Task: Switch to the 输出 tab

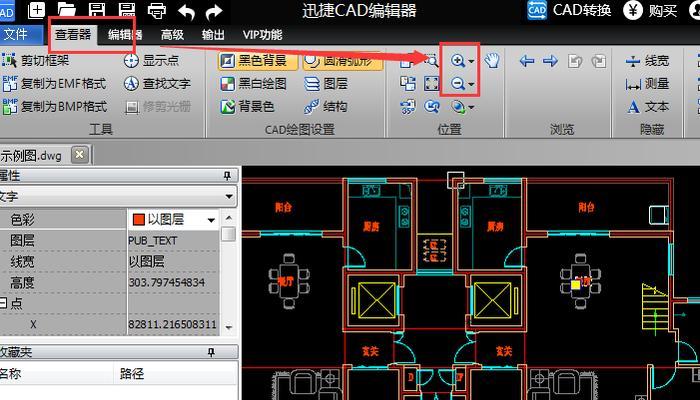Action: point(213,34)
